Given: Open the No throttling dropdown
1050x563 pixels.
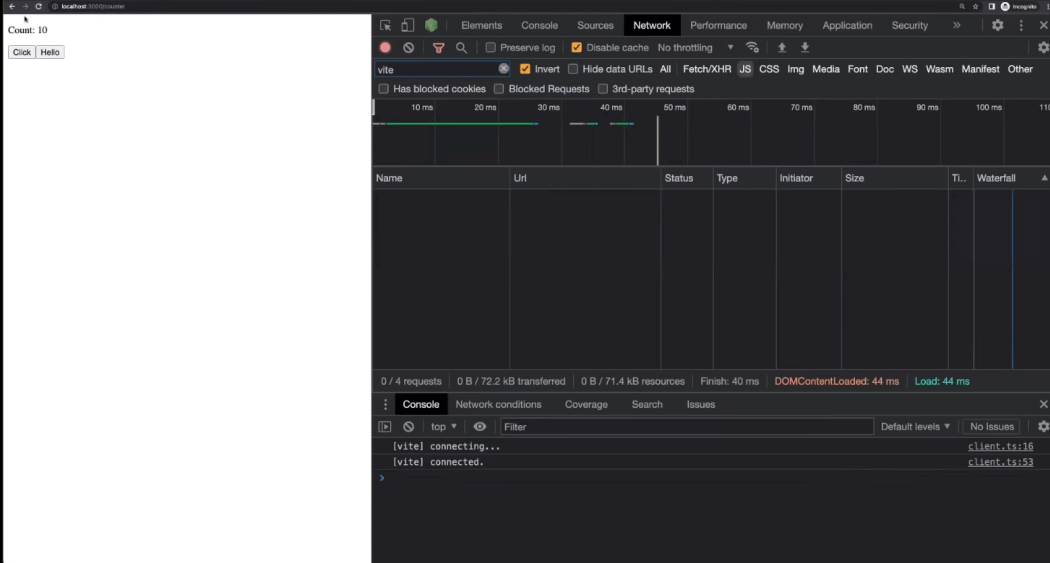Looking at the screenshot, I should [695, 47].
